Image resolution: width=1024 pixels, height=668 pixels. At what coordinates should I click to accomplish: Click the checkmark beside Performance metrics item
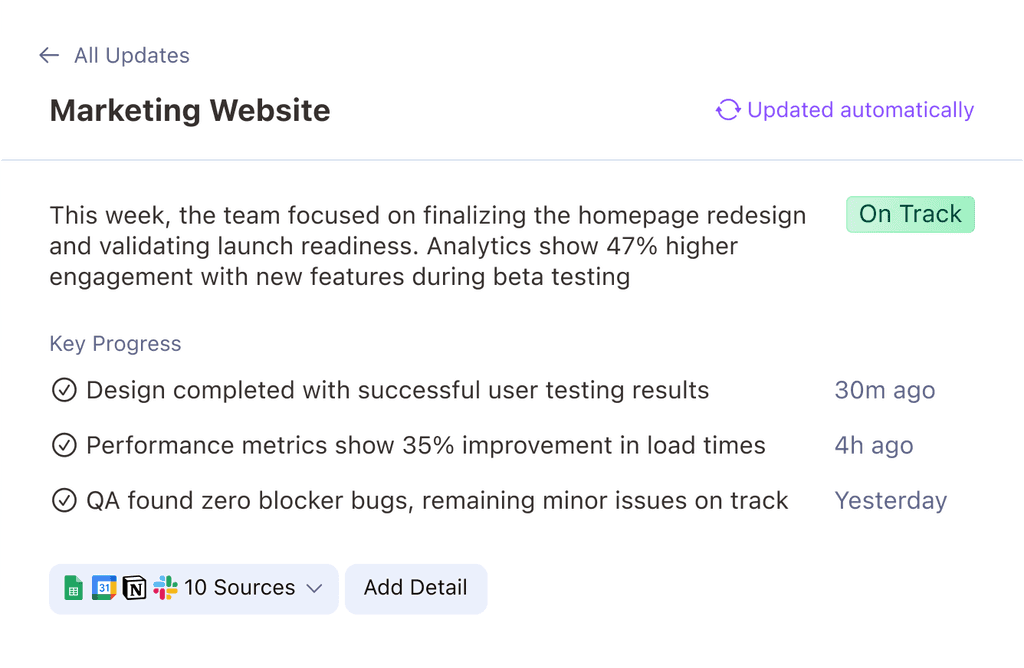click(62, 445)
